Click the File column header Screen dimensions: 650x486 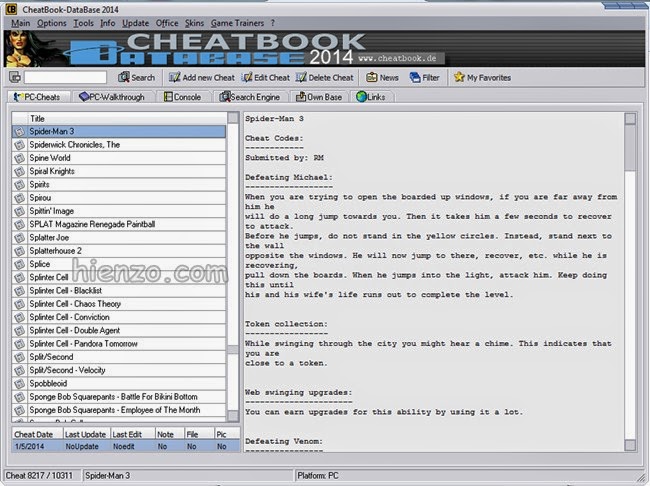point(199,434)
